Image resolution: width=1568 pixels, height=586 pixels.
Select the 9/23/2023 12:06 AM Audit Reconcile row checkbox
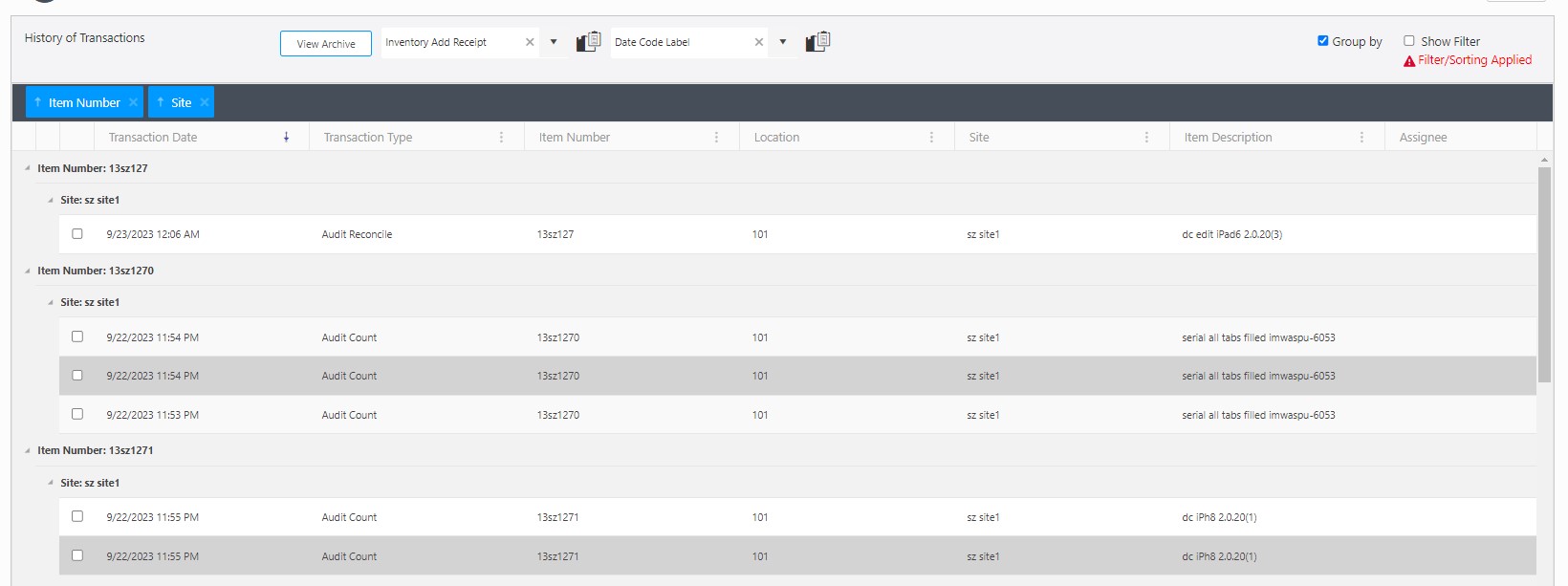click(77, 234)
